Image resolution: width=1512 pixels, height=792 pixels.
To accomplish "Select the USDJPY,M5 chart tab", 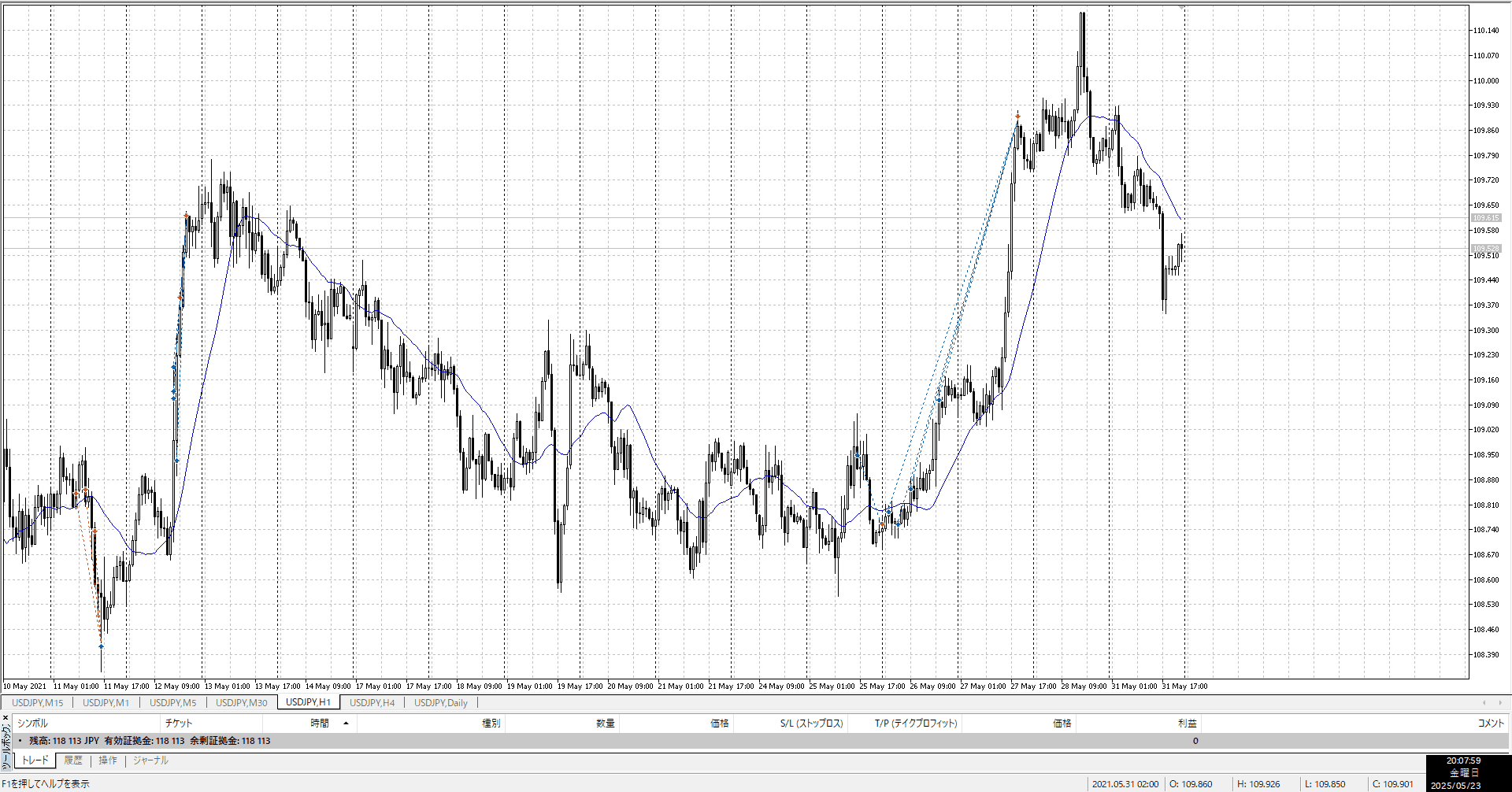I will 172,702.
